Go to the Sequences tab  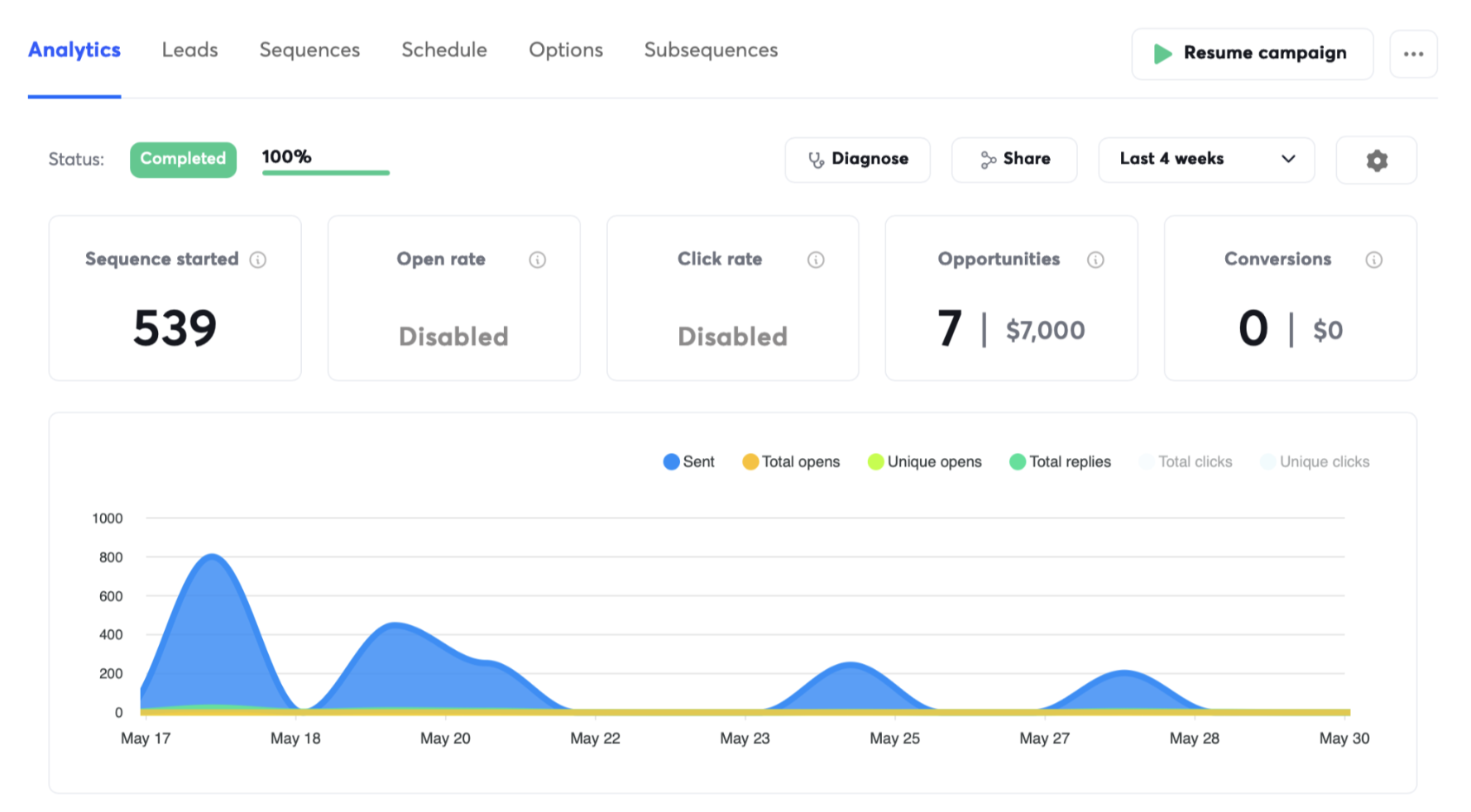pyautogui.click(x=309, y=50)
